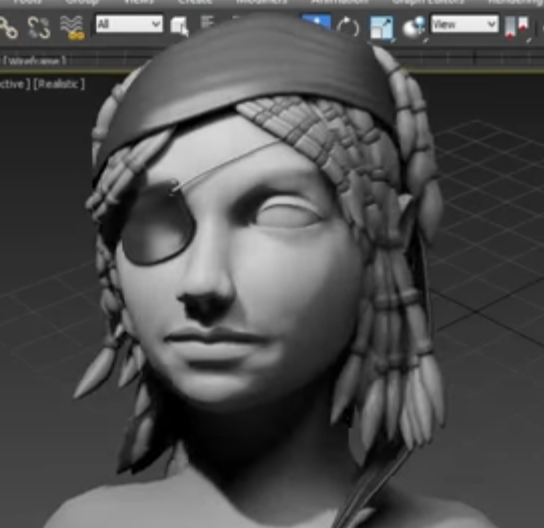
Task: Switch to the Select and Scale tool
Action: click(382, 27)
